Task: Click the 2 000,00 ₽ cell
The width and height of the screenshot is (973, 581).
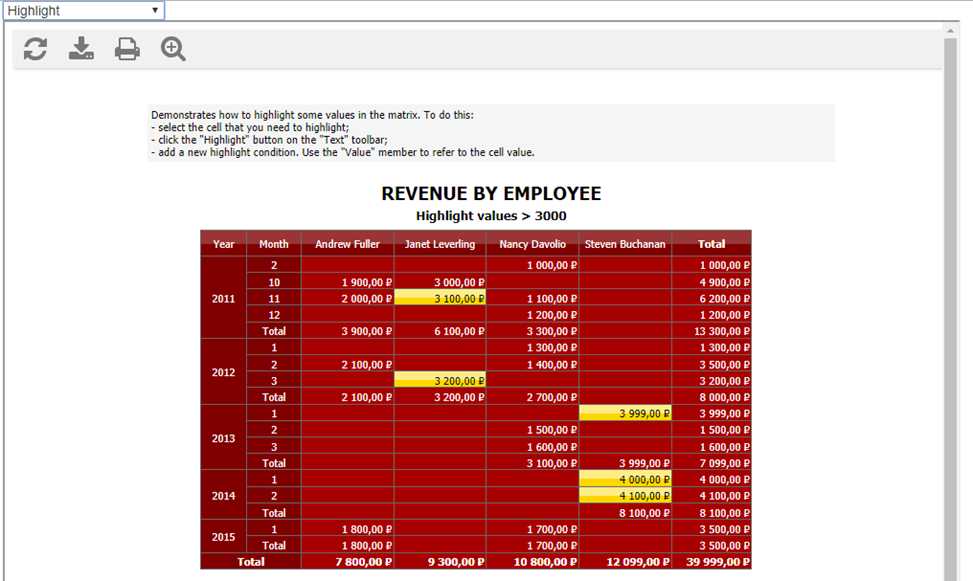Action: point(348,298)
